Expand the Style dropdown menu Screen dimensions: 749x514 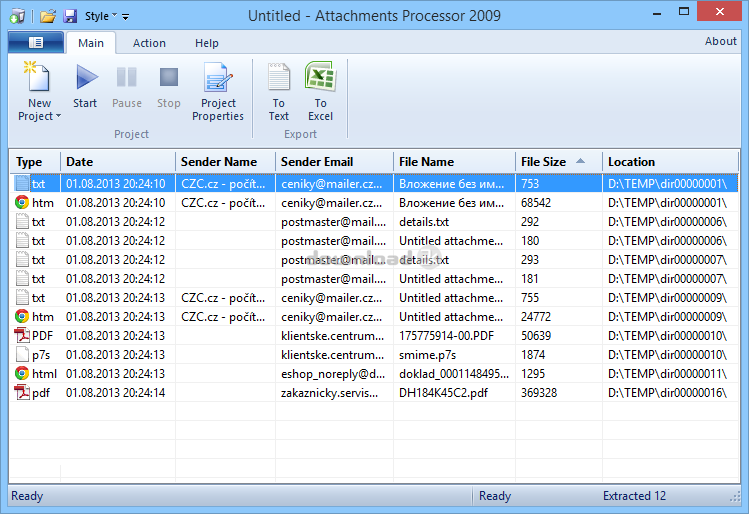click(x=101, y=16)
